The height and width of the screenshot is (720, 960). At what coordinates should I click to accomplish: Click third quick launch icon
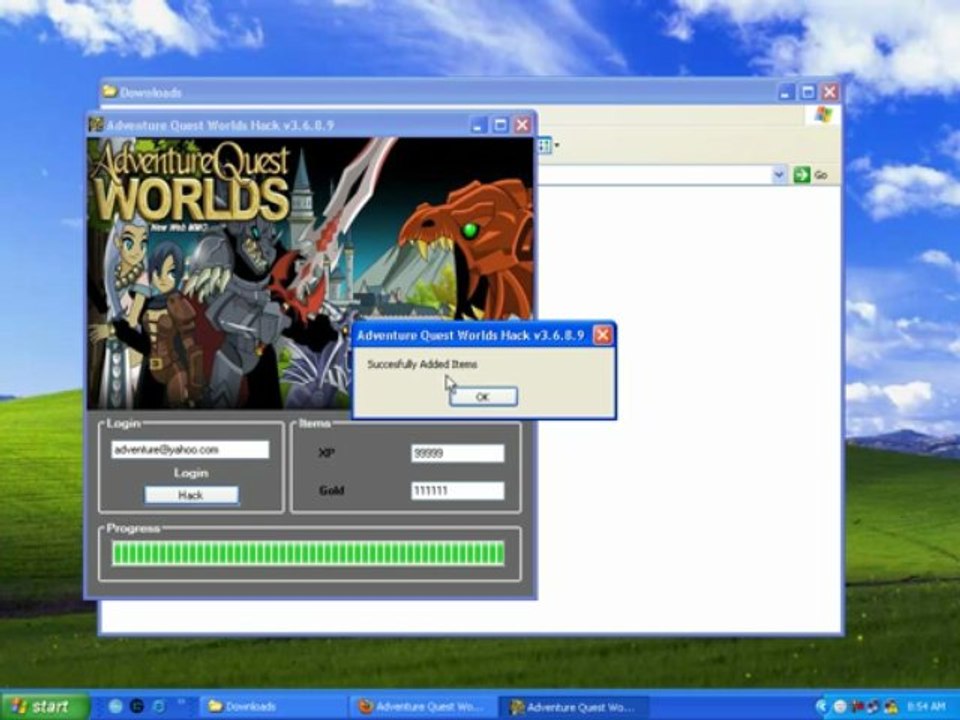coord(159,707)
